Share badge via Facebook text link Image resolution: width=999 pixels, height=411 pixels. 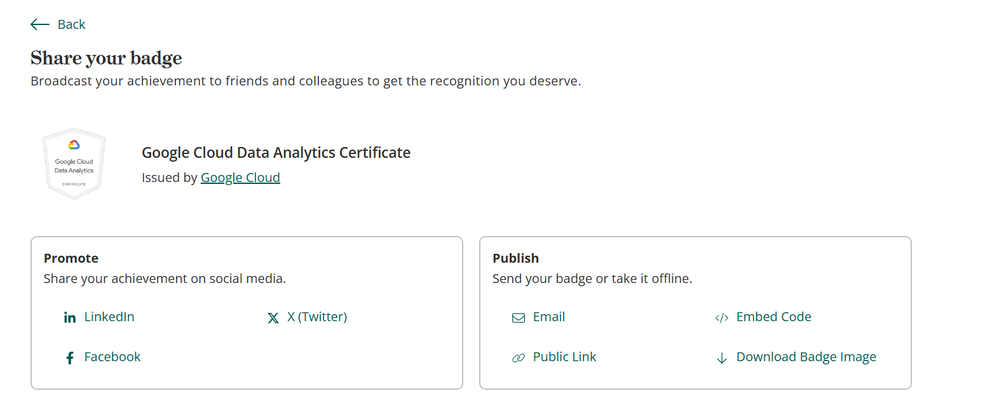coord(112,357)
